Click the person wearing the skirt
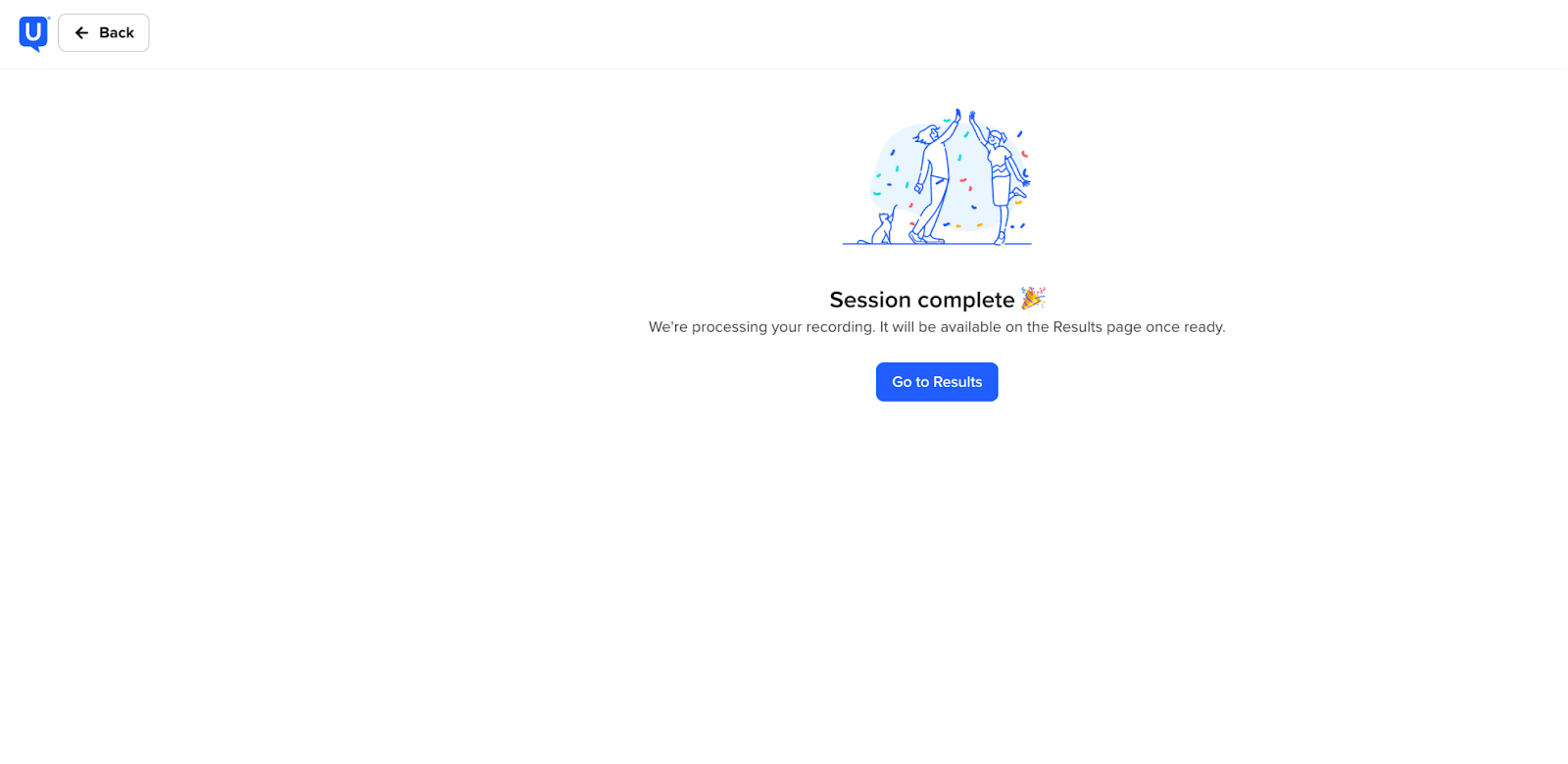The image size is (1568, 764). point(1002,178)
